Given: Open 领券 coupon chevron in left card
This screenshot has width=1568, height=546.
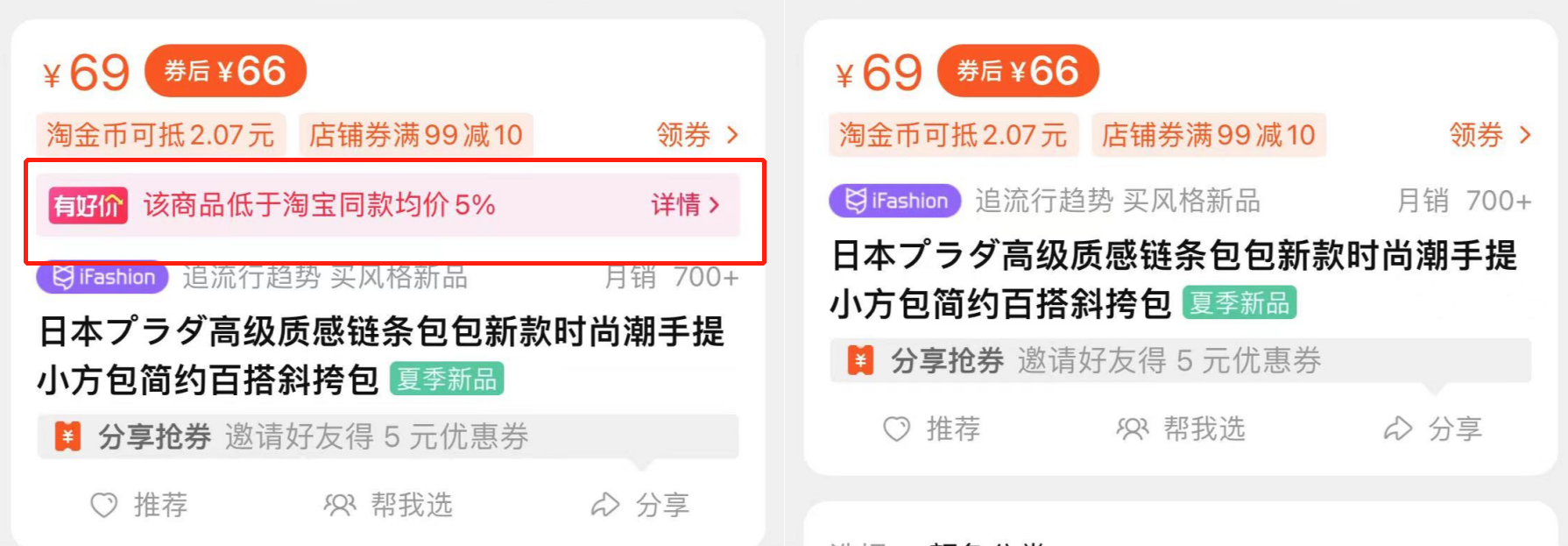Looking at the screenshot, I should tap(733, 135).
